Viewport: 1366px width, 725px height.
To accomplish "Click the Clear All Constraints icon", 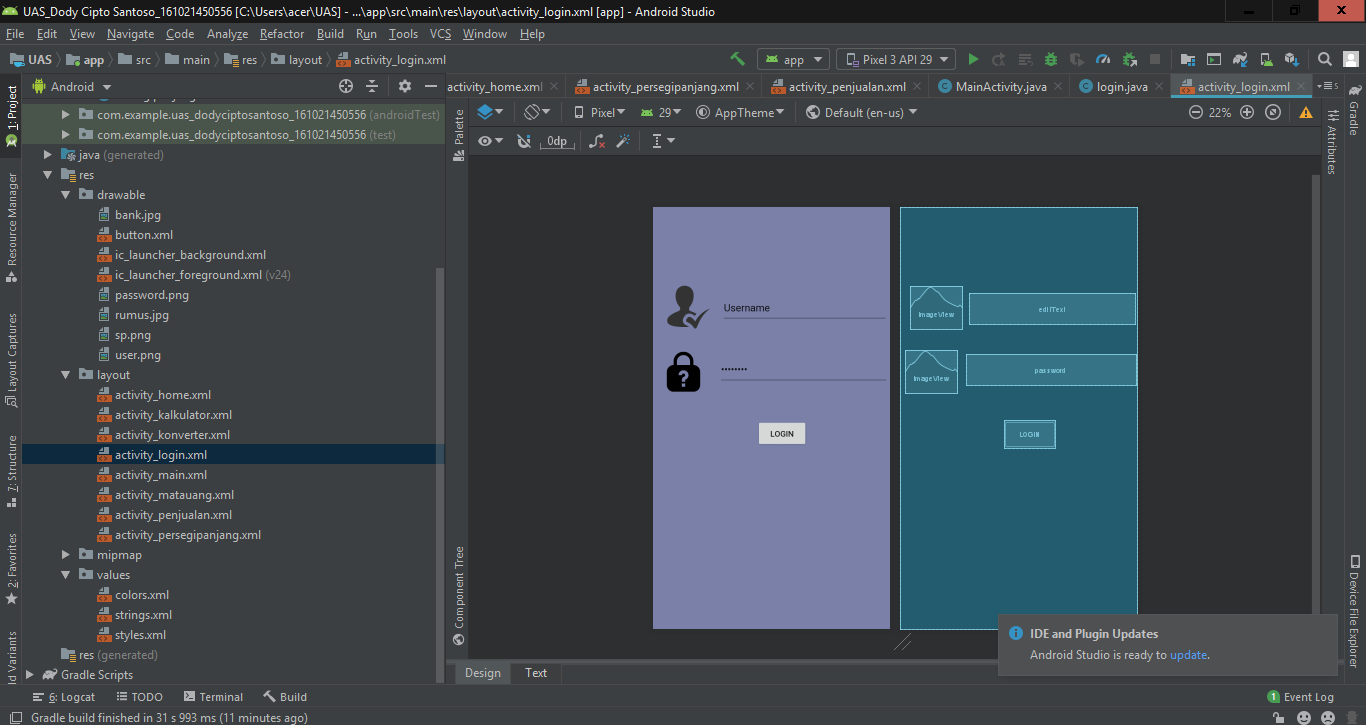I will [597, 140].
